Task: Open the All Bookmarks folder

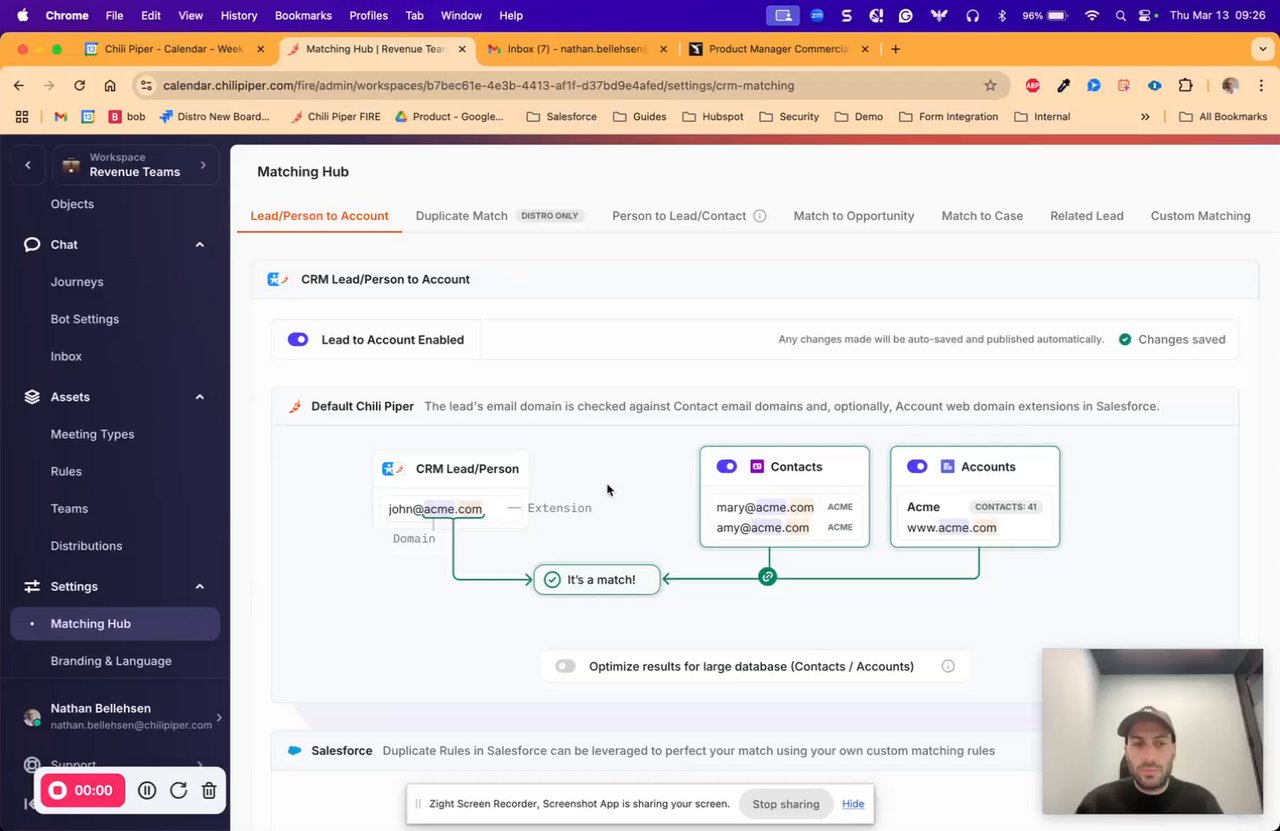Action: (x=1224, y=117)
